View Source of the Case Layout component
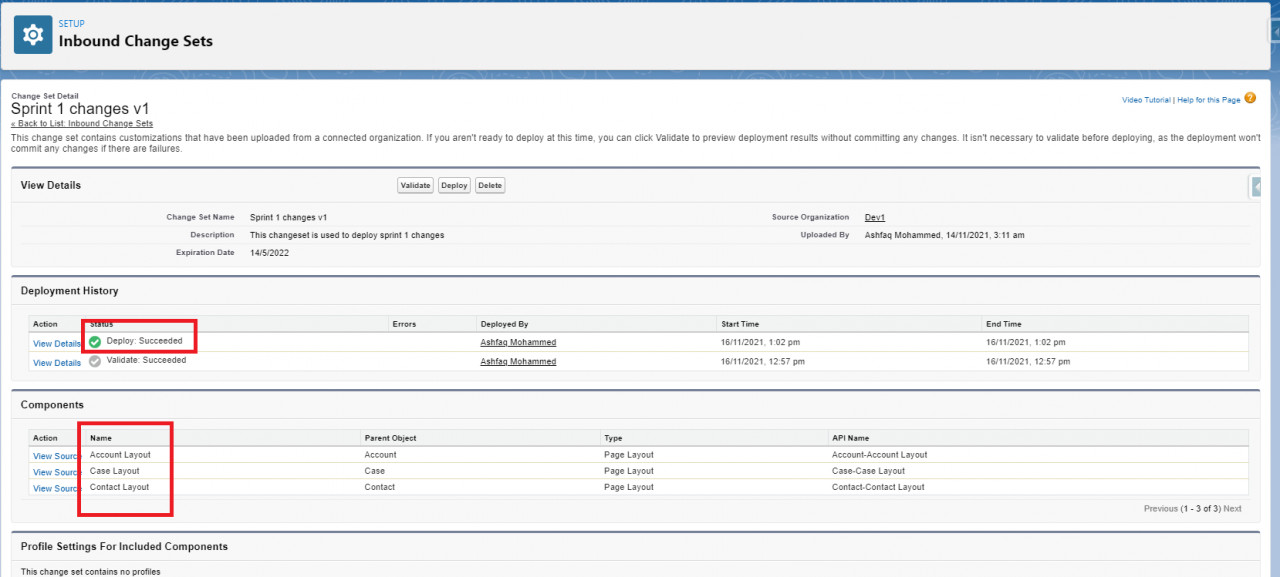The height and width of the screenshot is (577, 1280). point(56,471)
